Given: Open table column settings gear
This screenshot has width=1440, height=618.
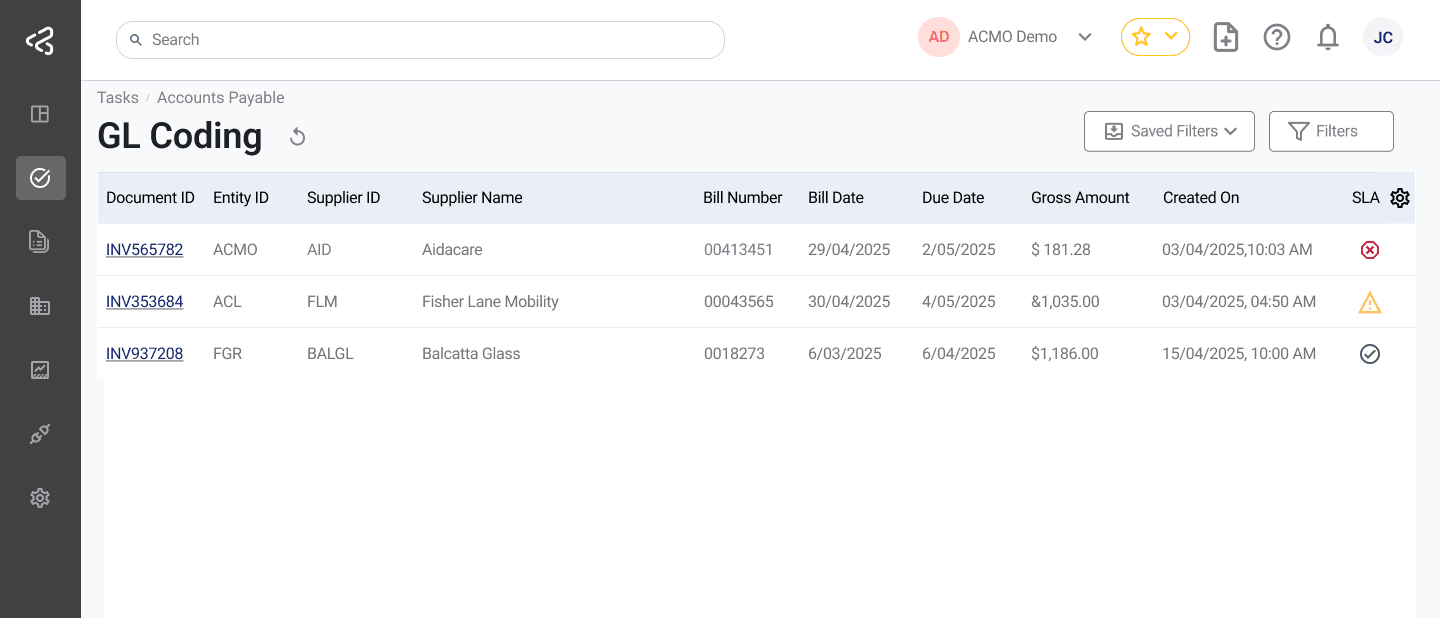Looking at the screenshot, I should (1400, 198).
